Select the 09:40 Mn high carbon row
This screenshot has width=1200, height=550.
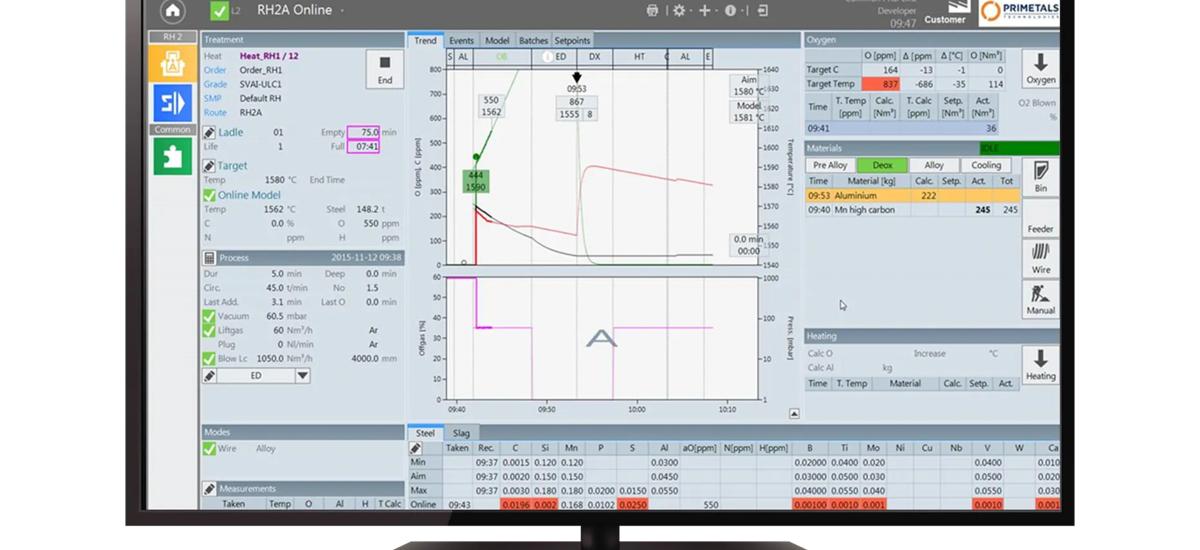click(912, 210)
